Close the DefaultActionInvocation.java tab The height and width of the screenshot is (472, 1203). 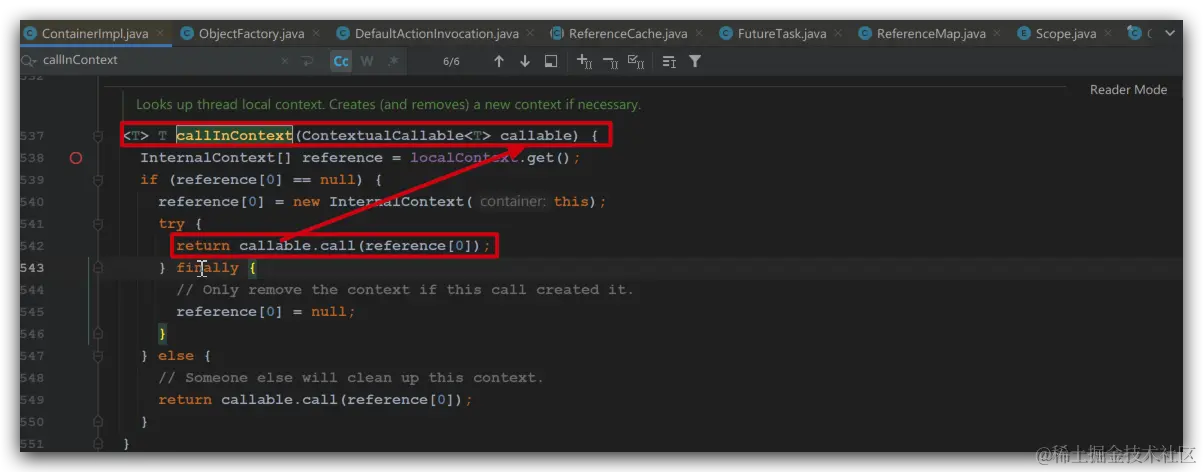tap(531, 34)
